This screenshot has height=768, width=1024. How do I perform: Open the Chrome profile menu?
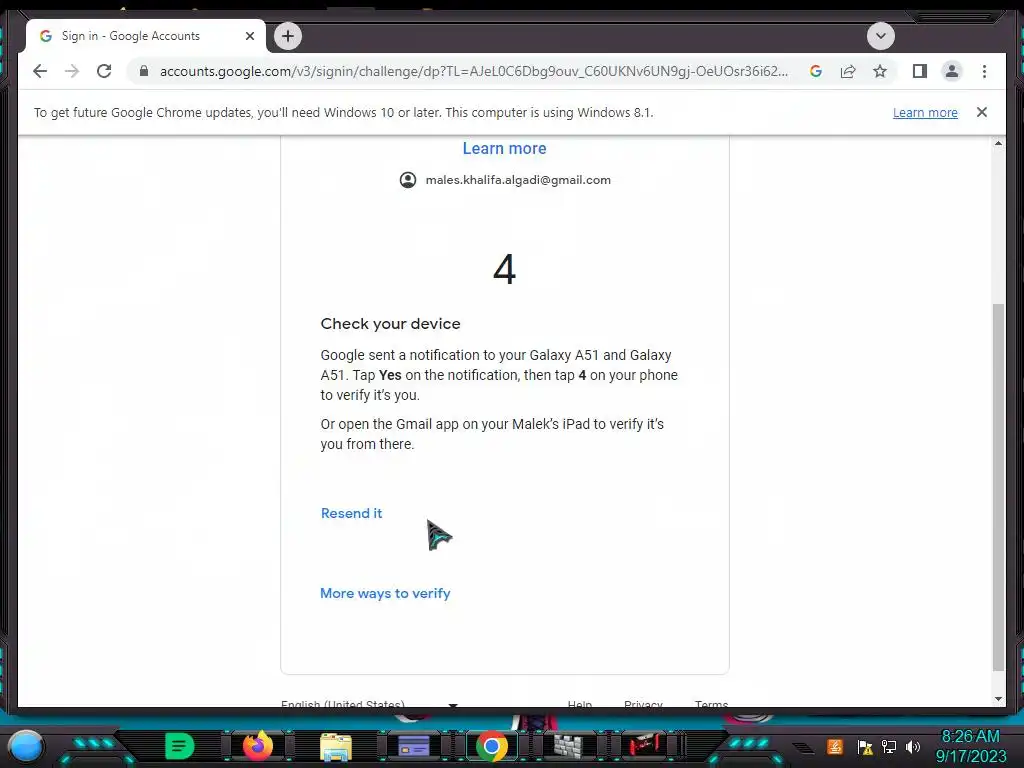[x=952, y=71]
